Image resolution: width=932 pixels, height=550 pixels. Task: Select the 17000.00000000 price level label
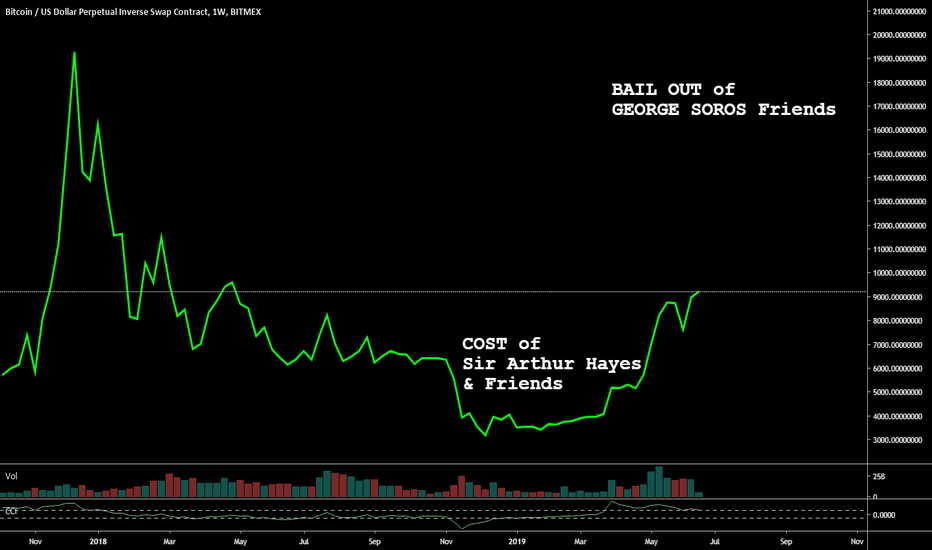pyautogui.click(x=899, y=106)
